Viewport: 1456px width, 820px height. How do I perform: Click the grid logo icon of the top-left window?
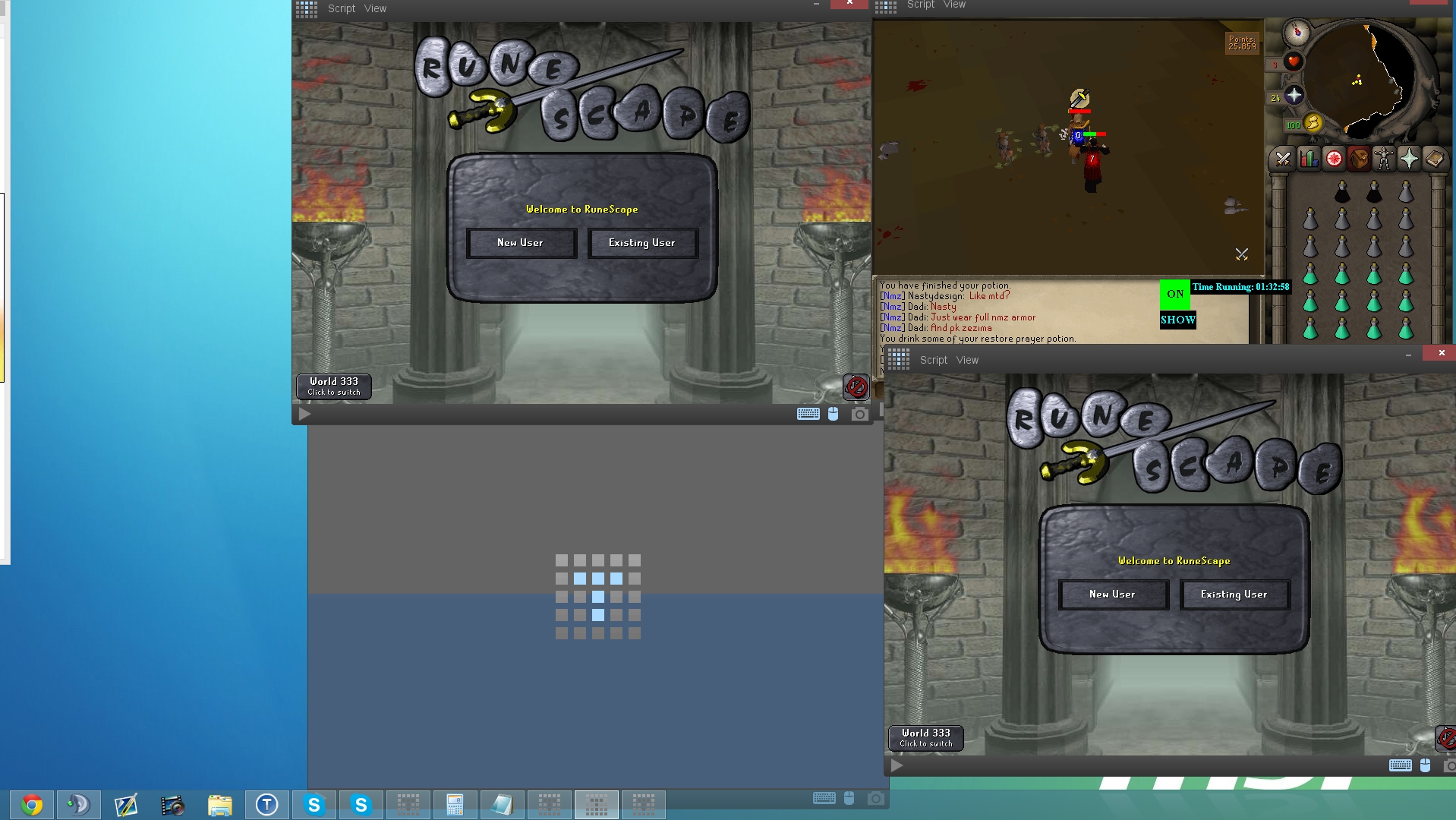(x=307, y=8)
